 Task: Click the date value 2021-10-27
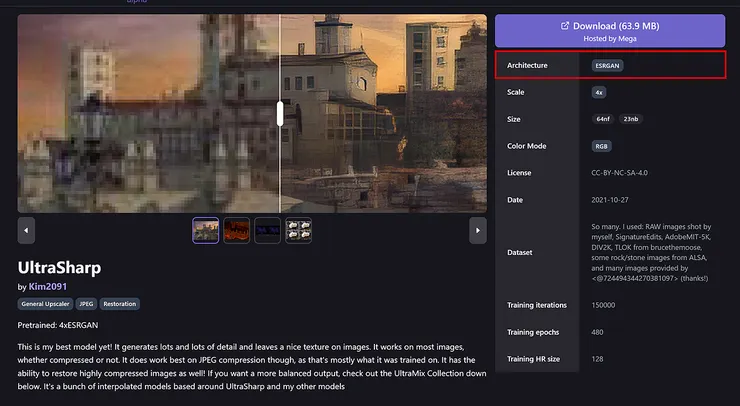pyautogui.click(x=610, y=200)
